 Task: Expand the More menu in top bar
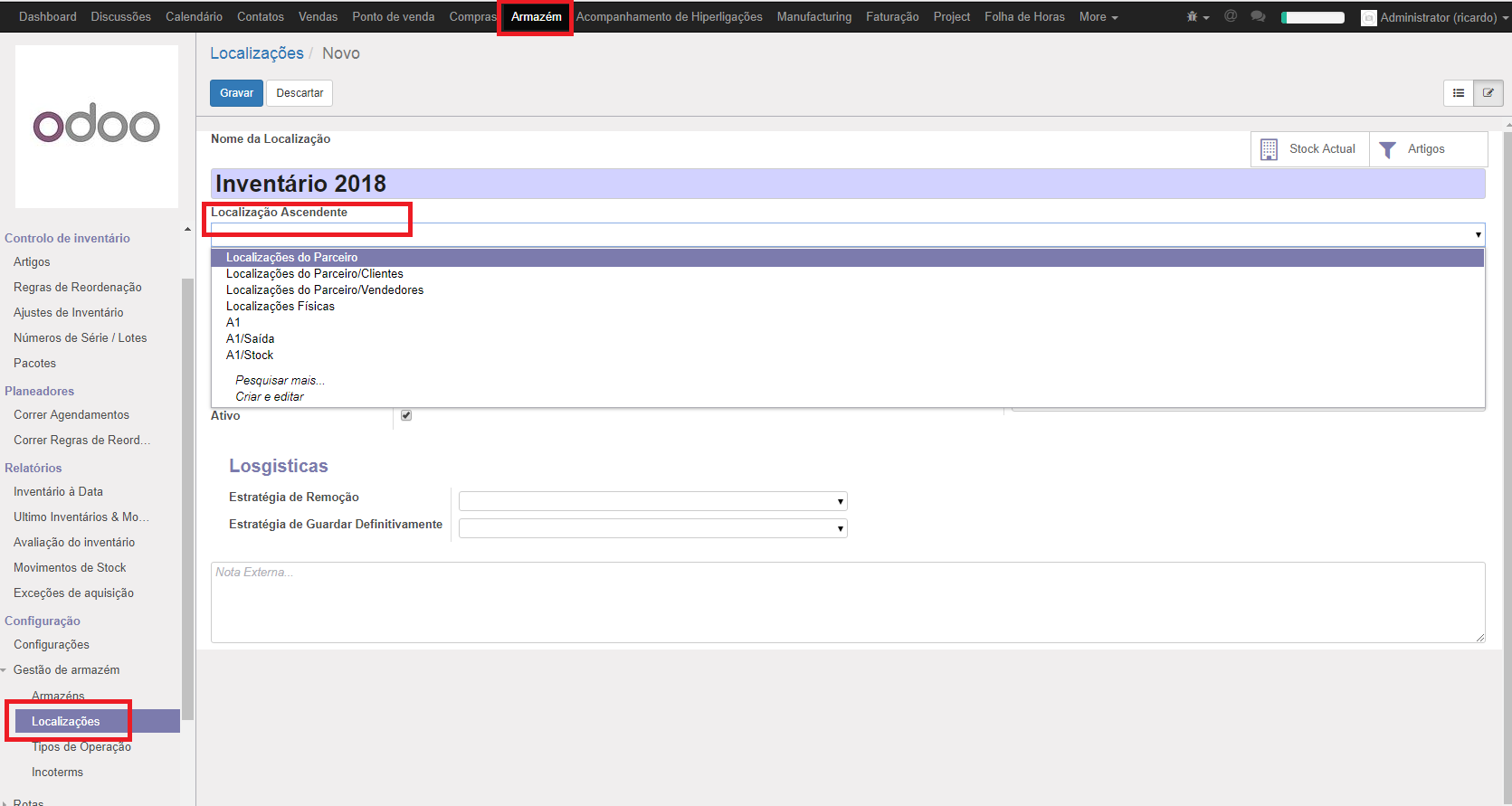[1098, 17]
